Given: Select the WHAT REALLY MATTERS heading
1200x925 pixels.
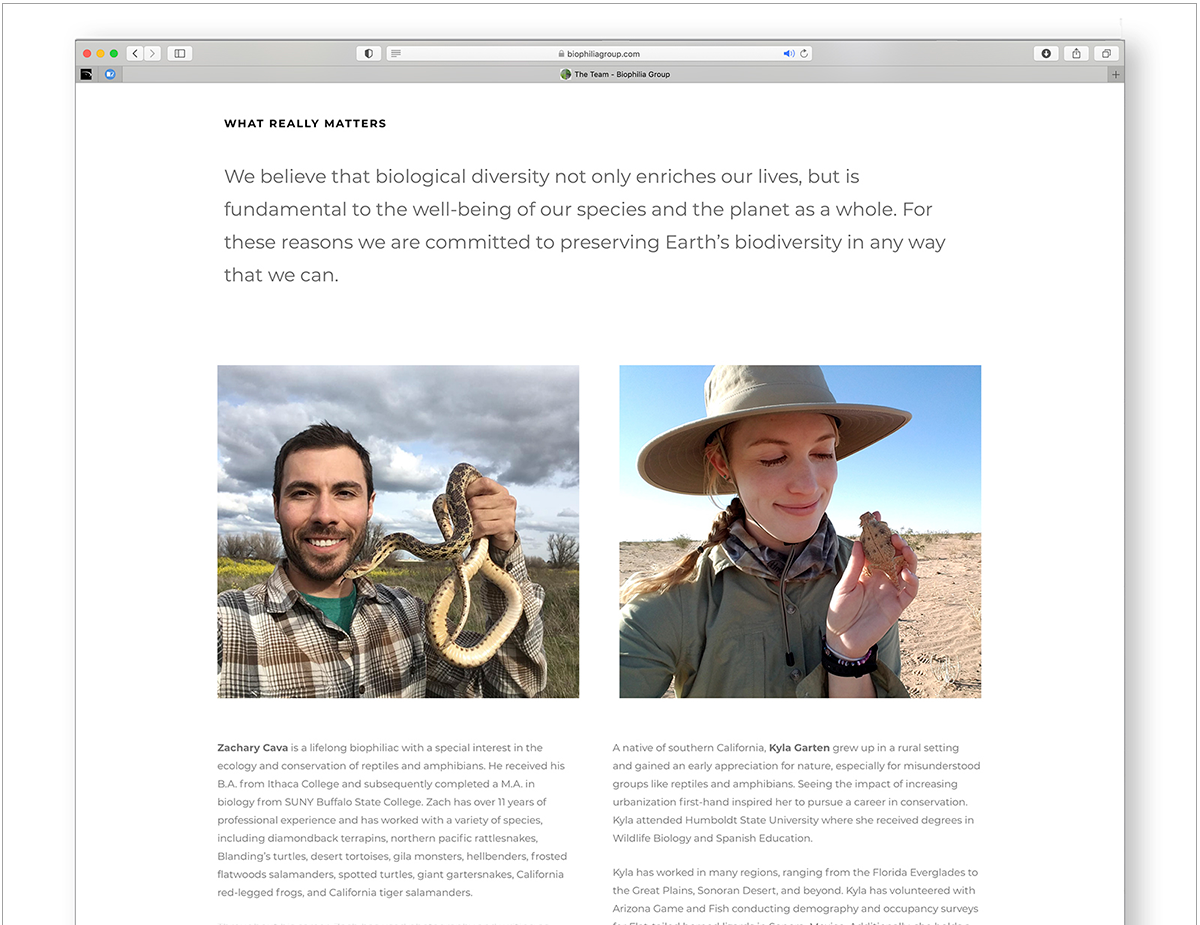Looking at the screenshot, I should click(x=305, y=124).
